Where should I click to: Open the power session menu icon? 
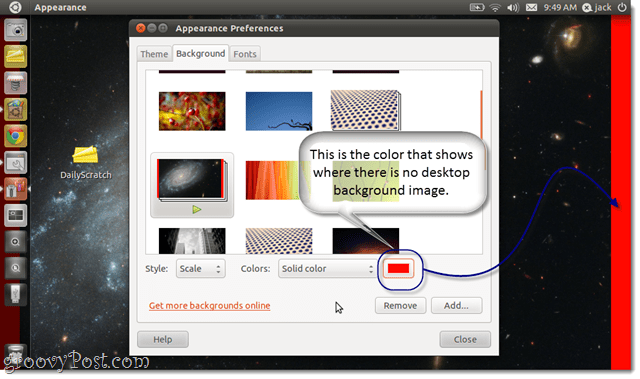[622, 7]
